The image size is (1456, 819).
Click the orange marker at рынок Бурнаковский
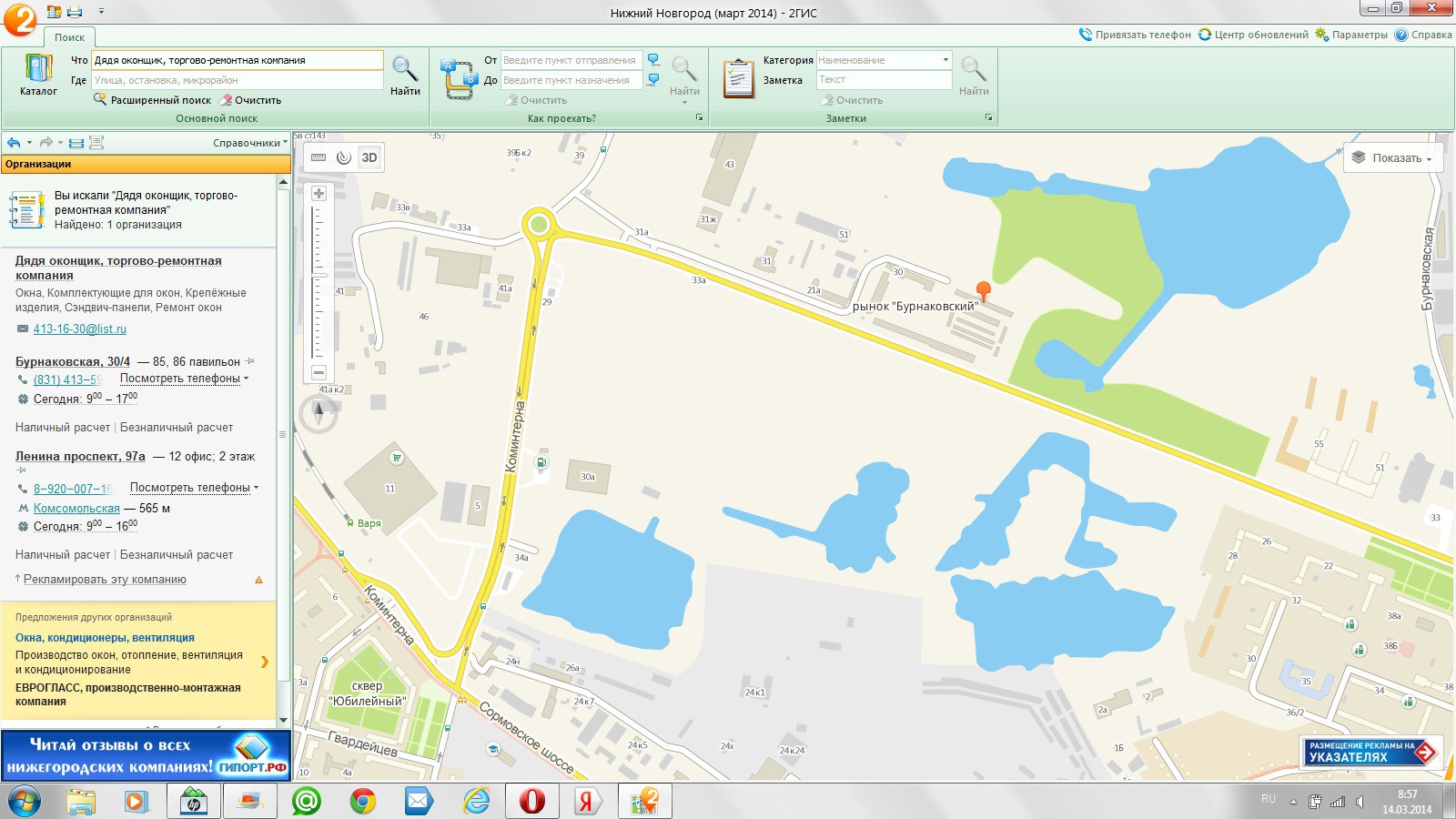pyautogui.click(x=983, y=290)
